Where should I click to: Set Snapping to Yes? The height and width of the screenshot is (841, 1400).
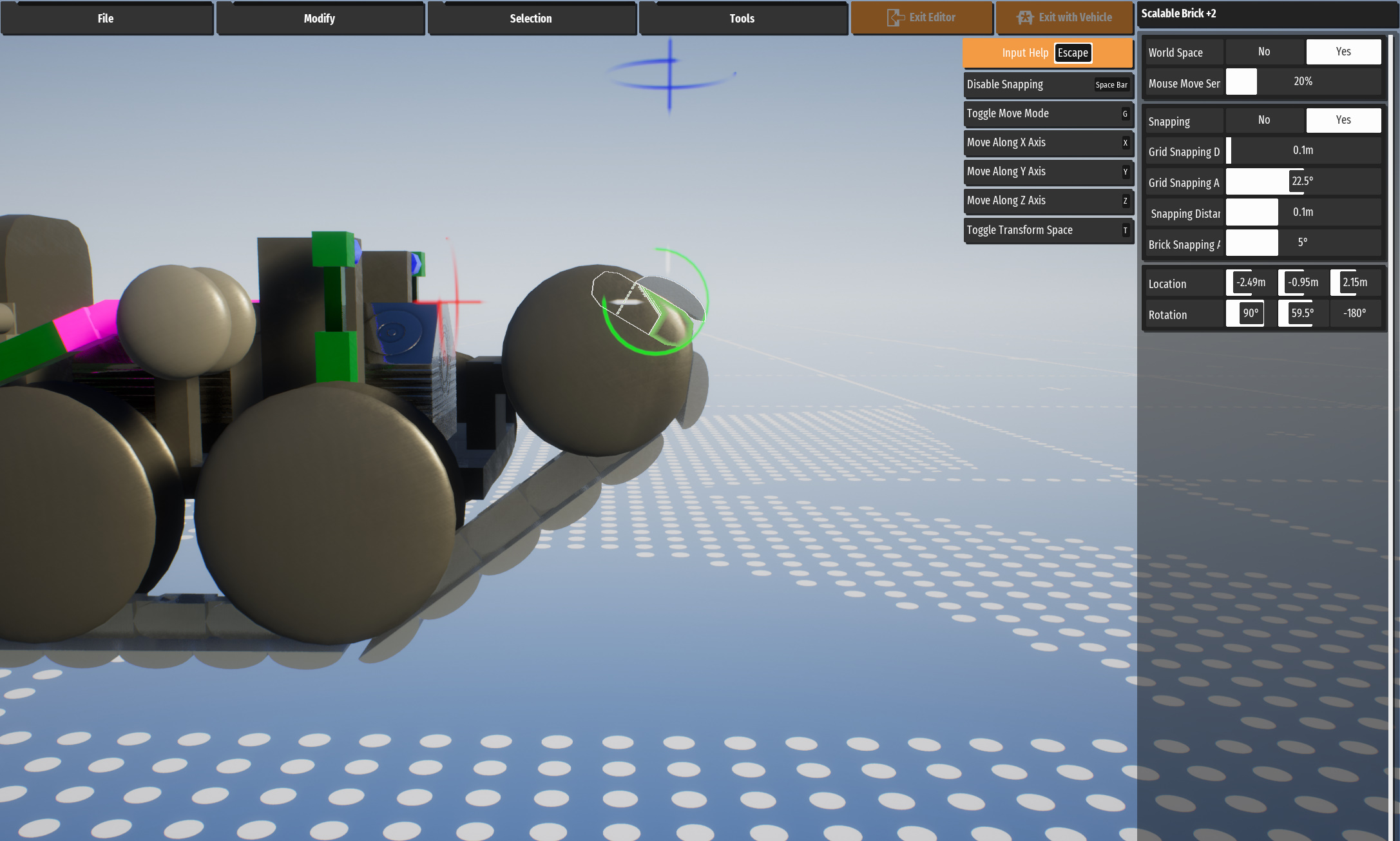tap(1343, 120)
